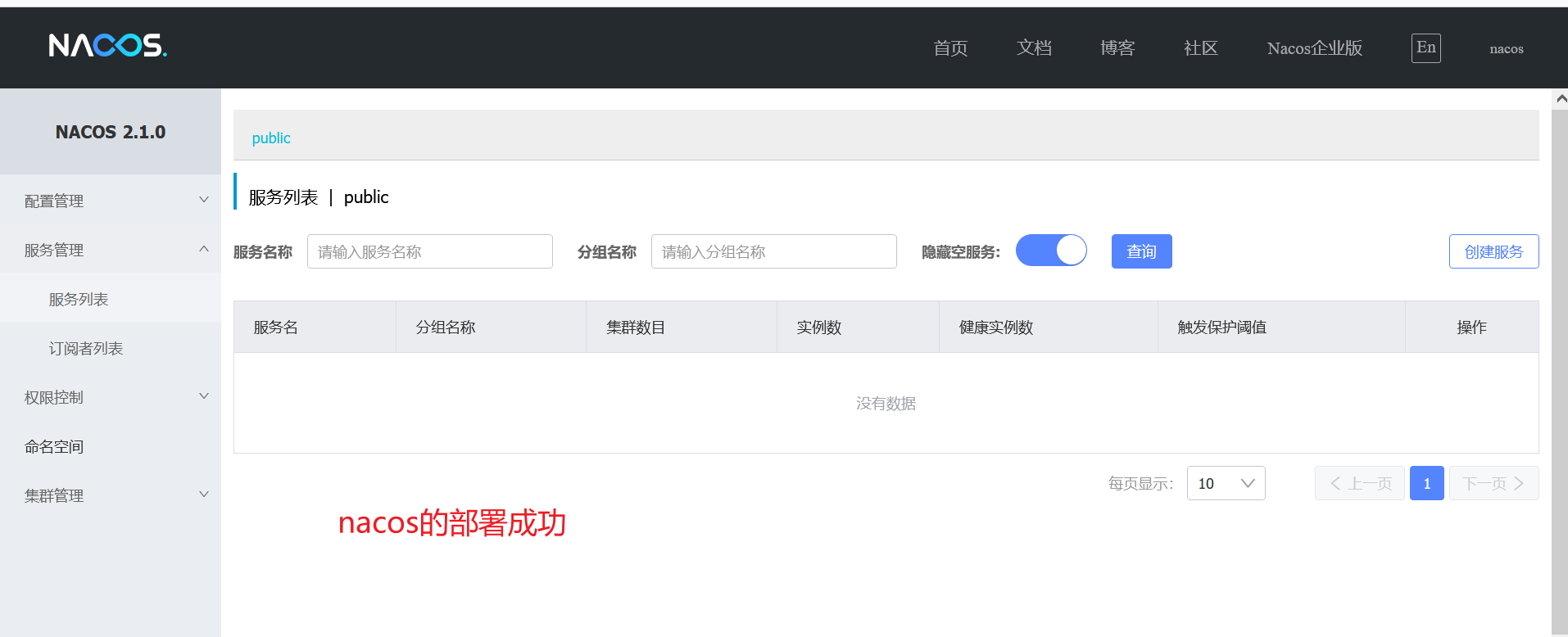
Task: Open 集群管理 in the sidebar
Action: [54, 495]
